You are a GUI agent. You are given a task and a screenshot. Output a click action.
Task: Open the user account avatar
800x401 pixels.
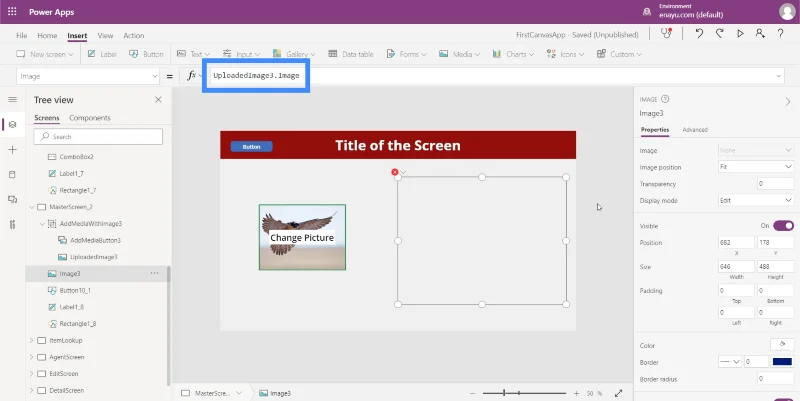(787, 11)
